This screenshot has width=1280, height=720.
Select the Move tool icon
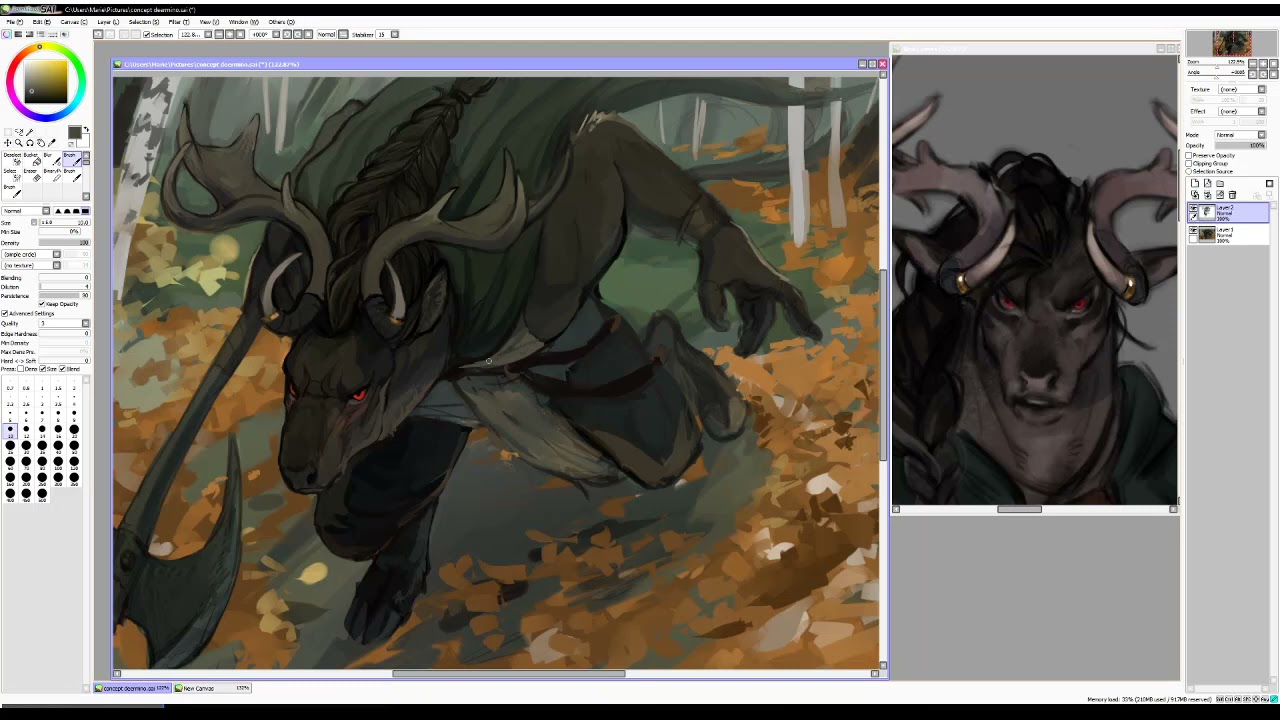point(8,143)
